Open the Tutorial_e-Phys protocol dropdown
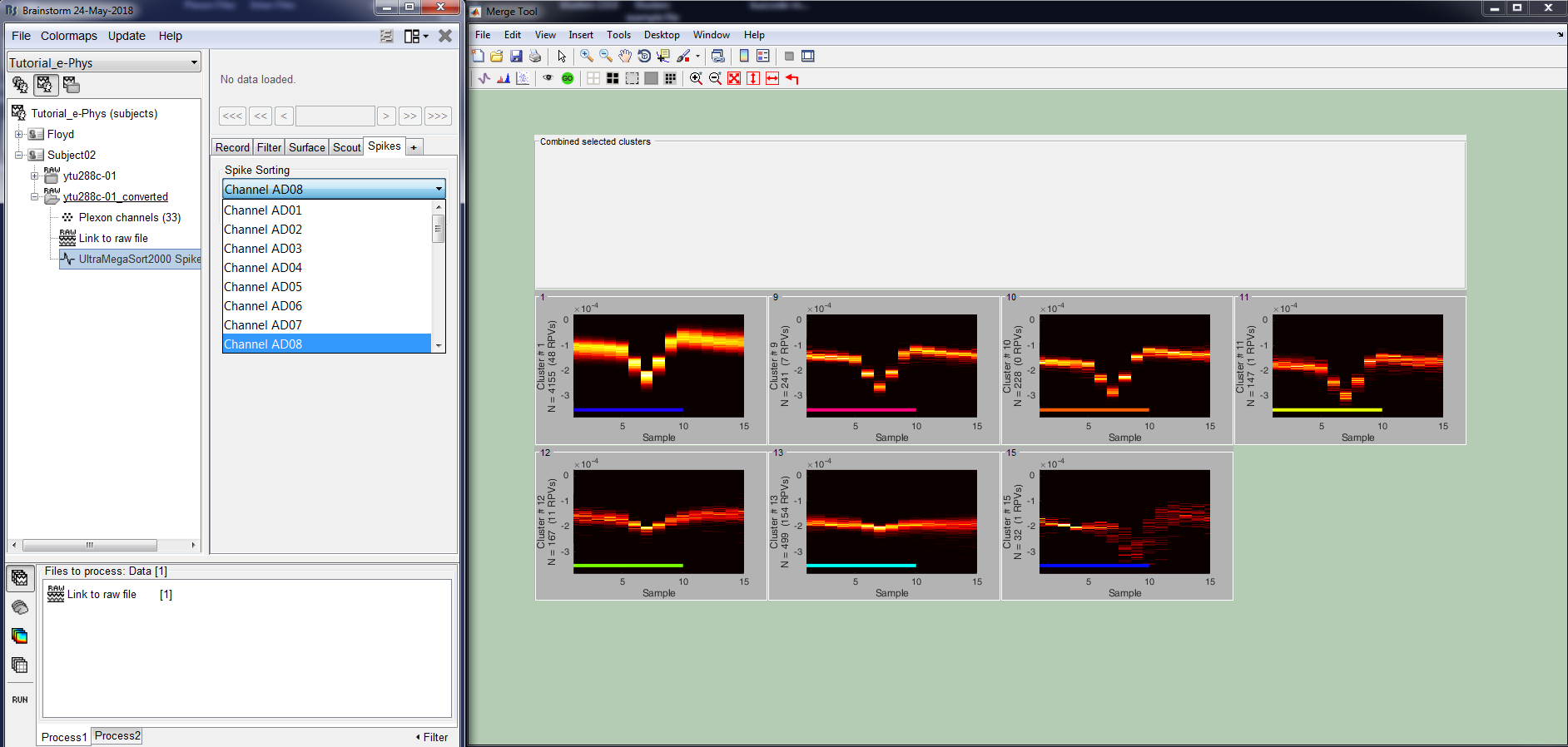The image size is (1568, 747). 104,63
